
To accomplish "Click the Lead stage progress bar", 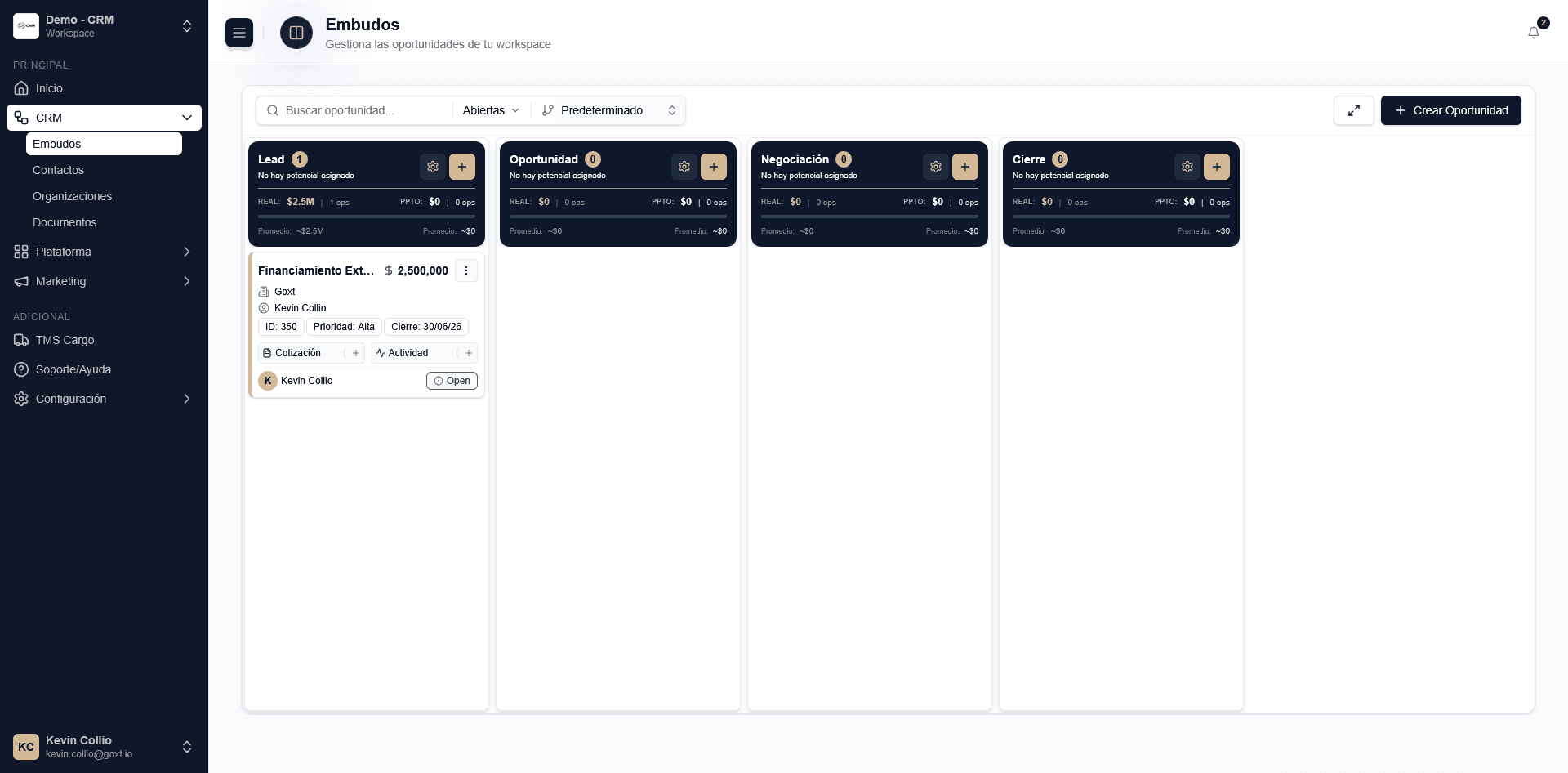I will coord(367,217).
